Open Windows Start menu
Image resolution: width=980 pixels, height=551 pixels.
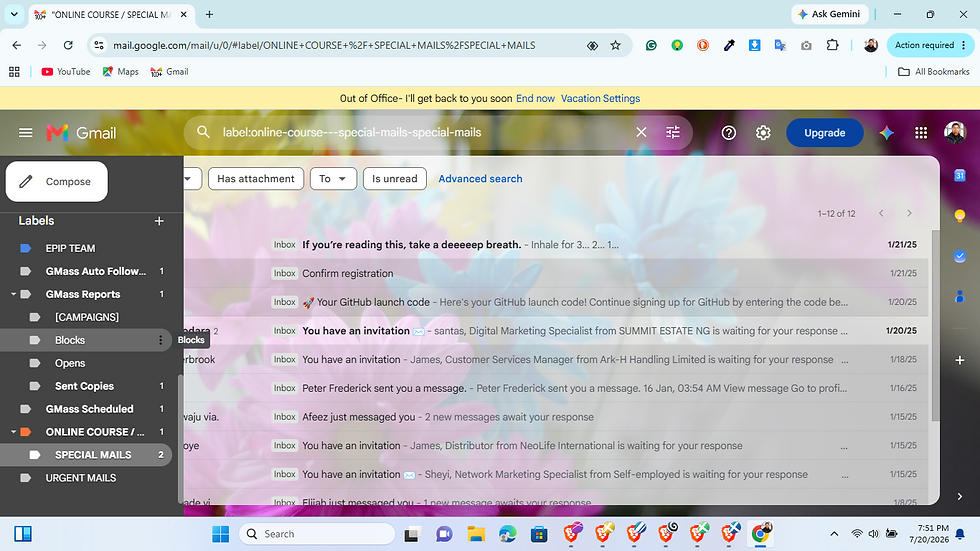(221, 534)
